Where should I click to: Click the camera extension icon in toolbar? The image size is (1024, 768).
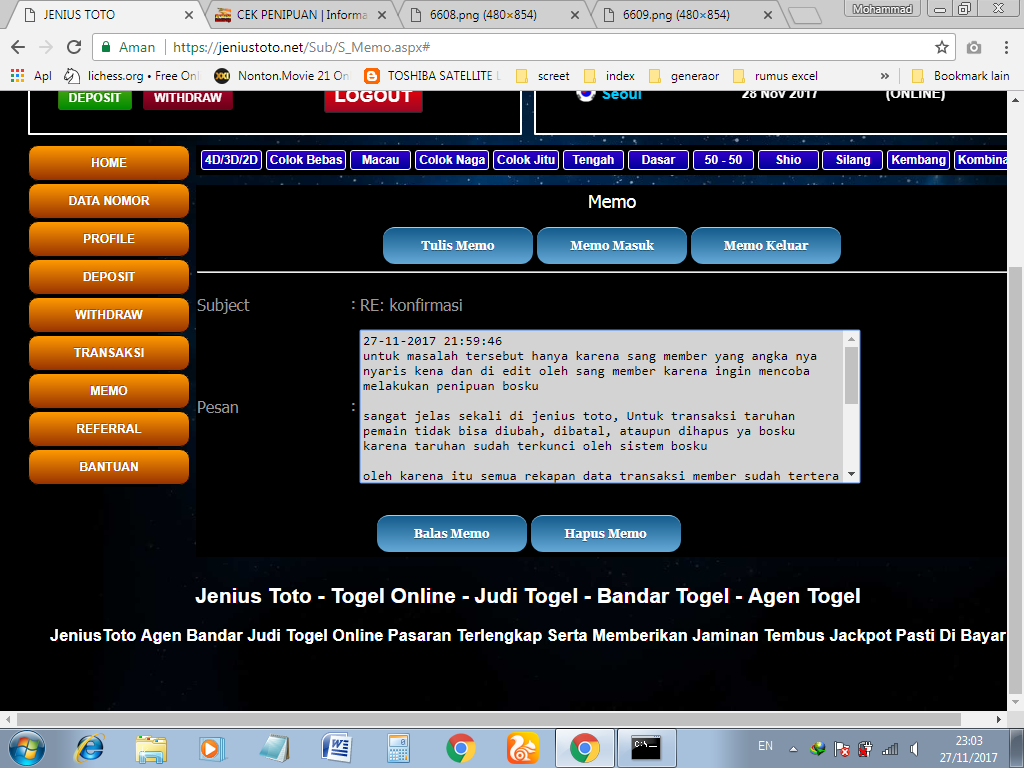click(x=974, y=47)
